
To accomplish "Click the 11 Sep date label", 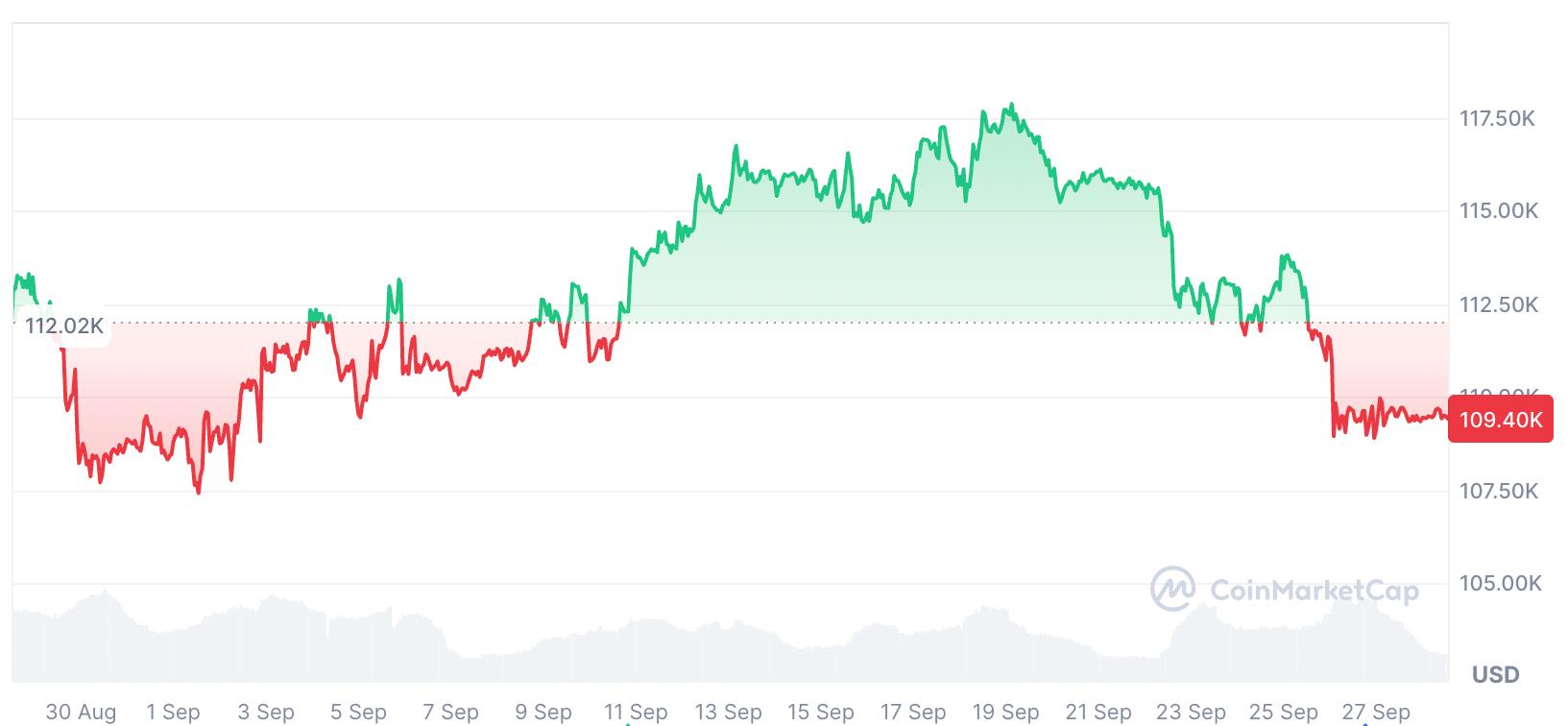I will click(636, 712).
